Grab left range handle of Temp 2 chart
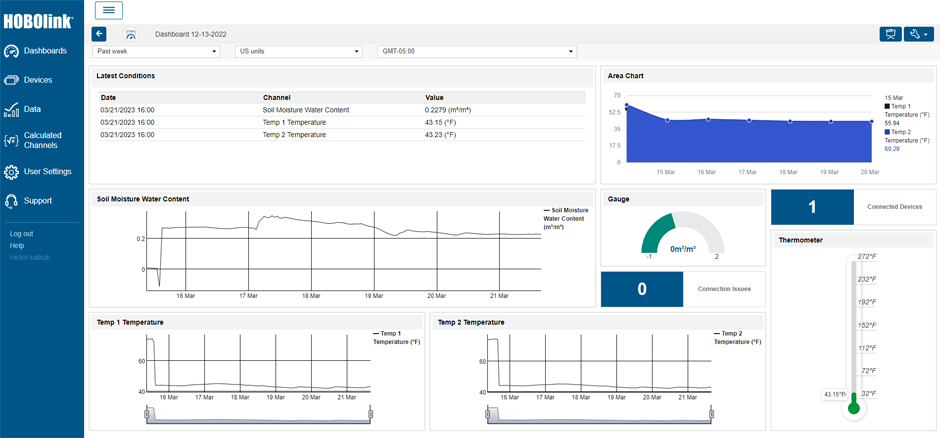This screenshot has width=940, height=438. 486,413
